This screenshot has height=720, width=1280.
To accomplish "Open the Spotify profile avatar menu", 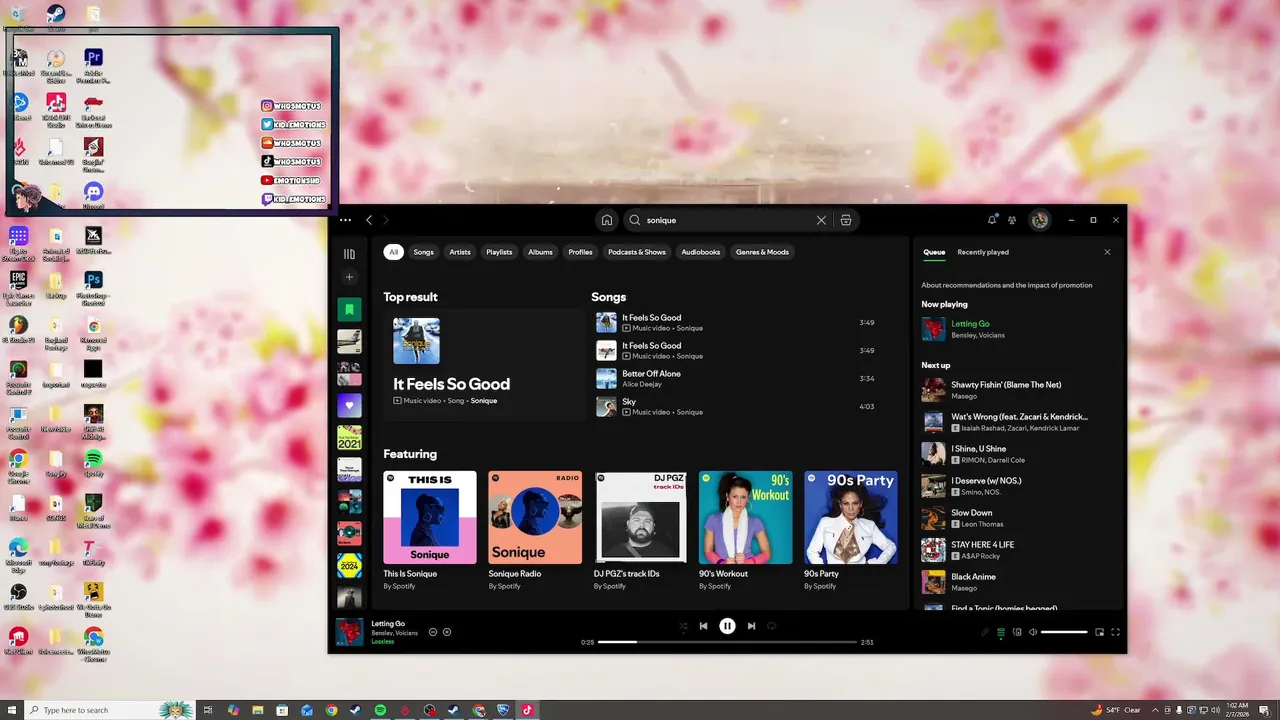I will point(1040,220).
